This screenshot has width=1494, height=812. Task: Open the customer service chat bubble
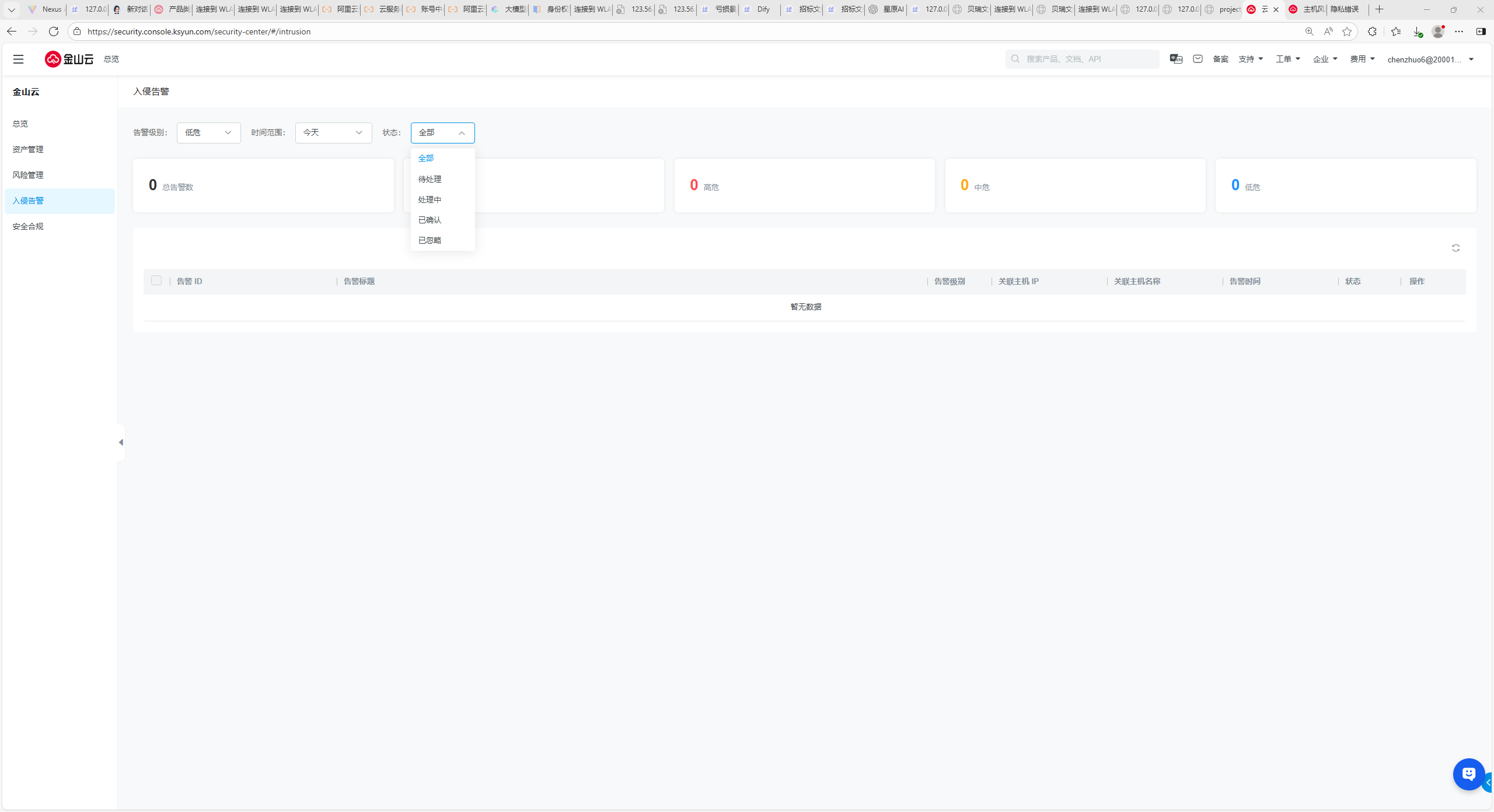(1468, 774)
